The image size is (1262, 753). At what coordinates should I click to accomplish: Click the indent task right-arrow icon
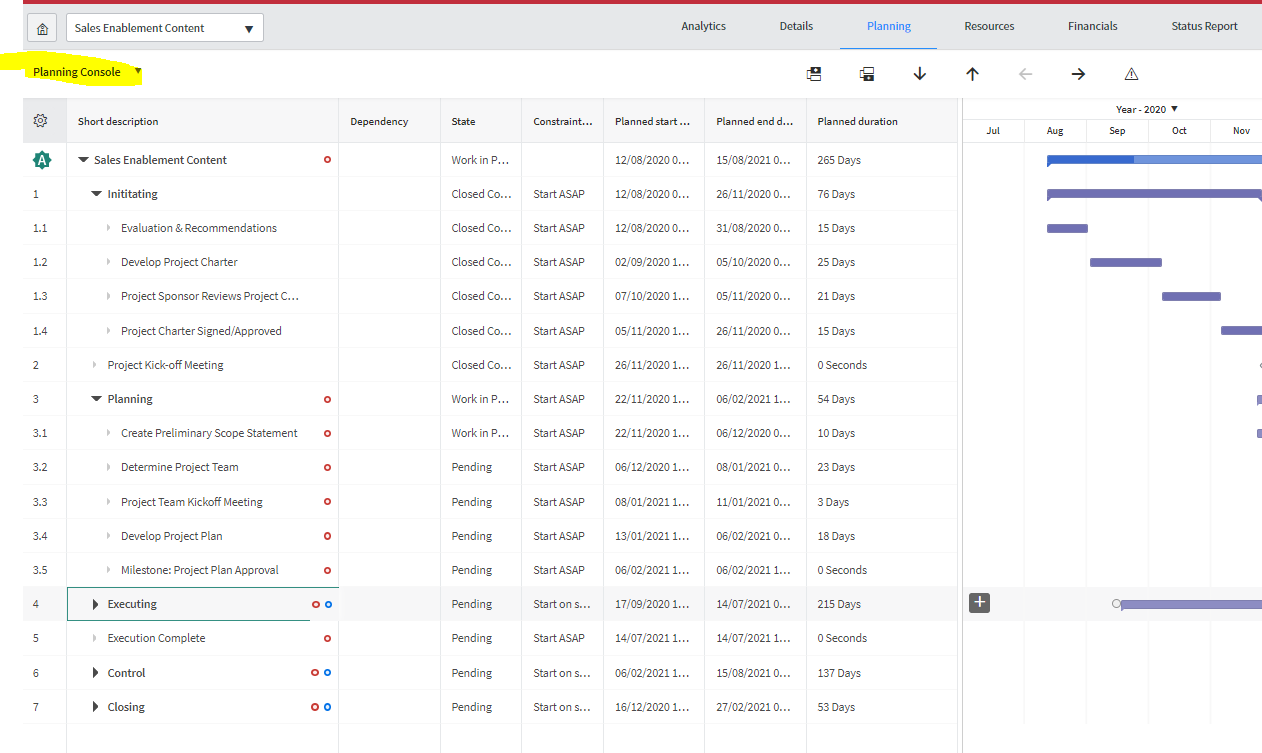click(1077, 73)
